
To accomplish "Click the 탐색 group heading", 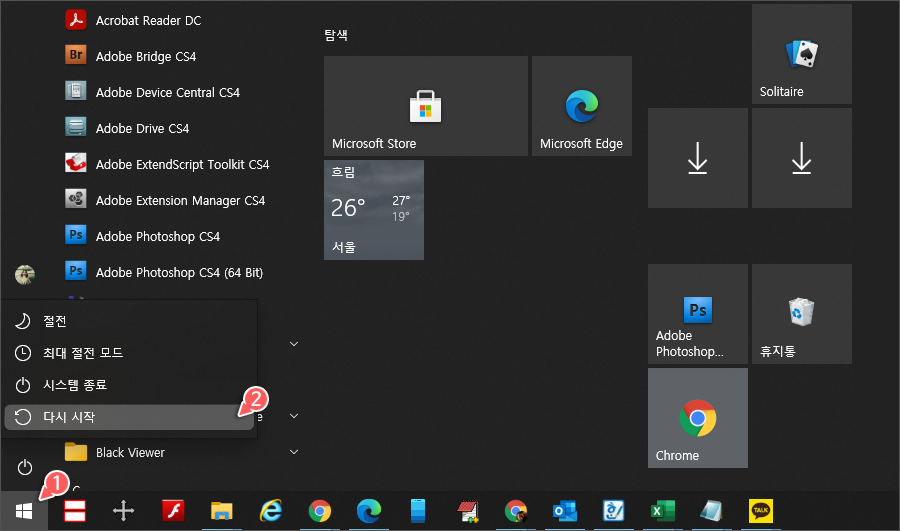I will pos(336,35).
